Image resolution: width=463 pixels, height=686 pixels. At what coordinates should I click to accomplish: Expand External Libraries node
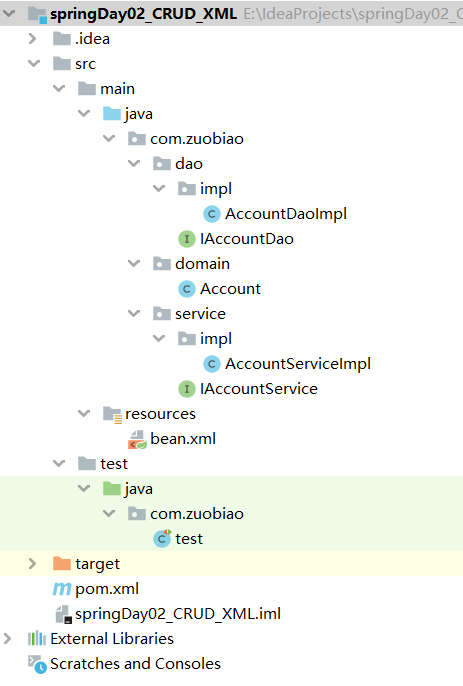tap(7, 639)
